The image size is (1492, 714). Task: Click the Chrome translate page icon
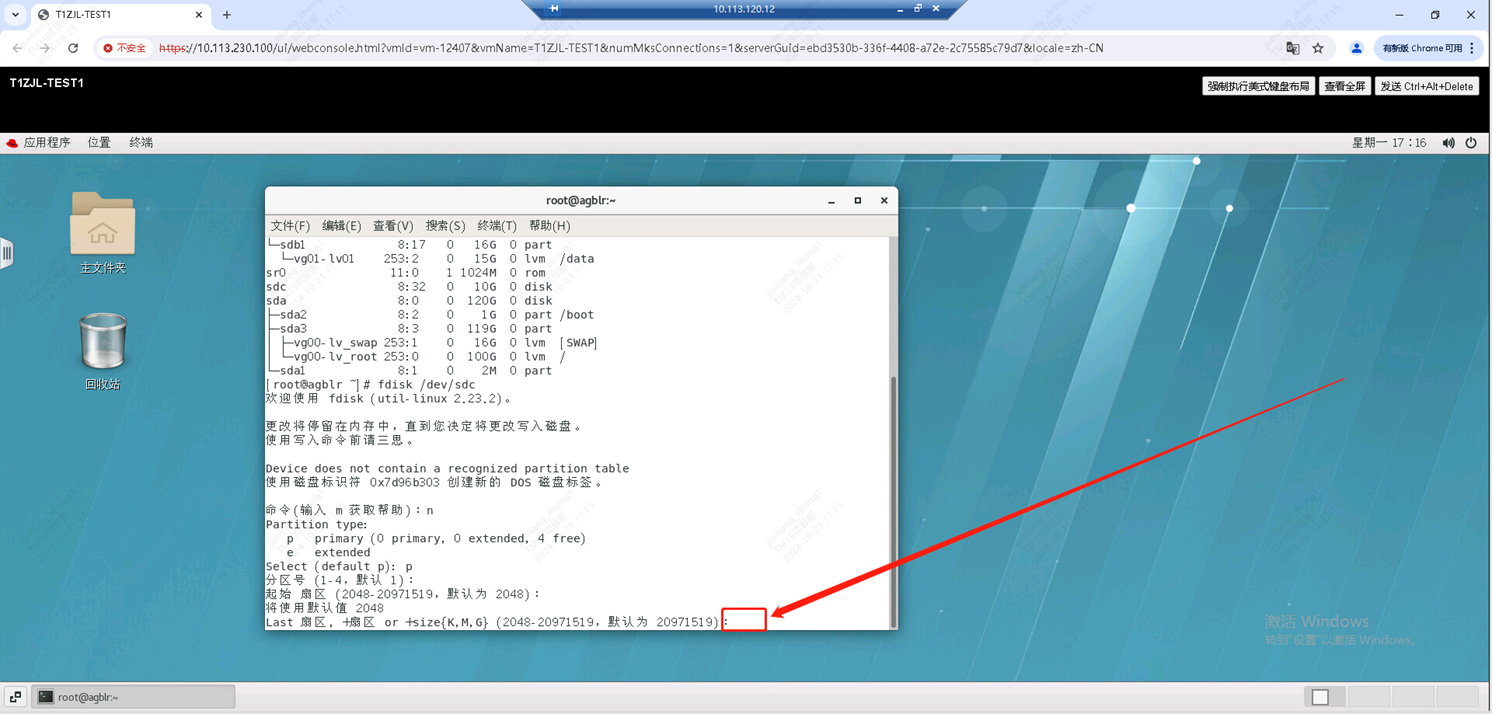(1292, 48)
